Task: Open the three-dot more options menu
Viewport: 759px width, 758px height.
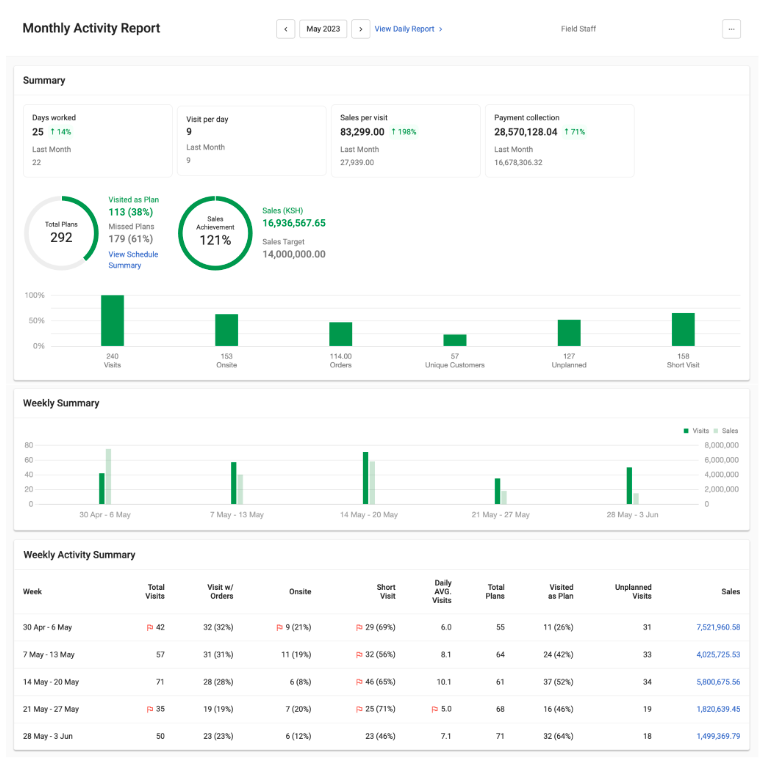Action: pyautogui.click(x=731, y=29)
